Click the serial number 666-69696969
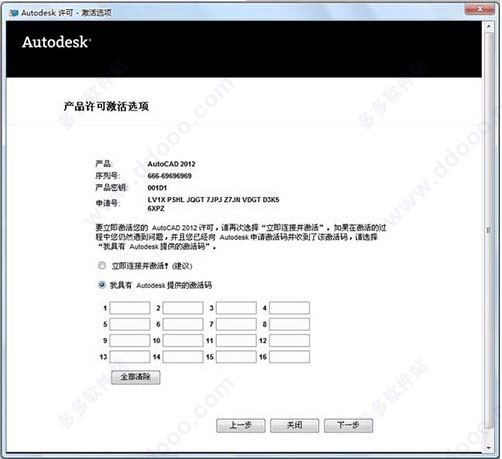This screenshot has height=459, width=502. pyautogui.click(x=170, y=176)
